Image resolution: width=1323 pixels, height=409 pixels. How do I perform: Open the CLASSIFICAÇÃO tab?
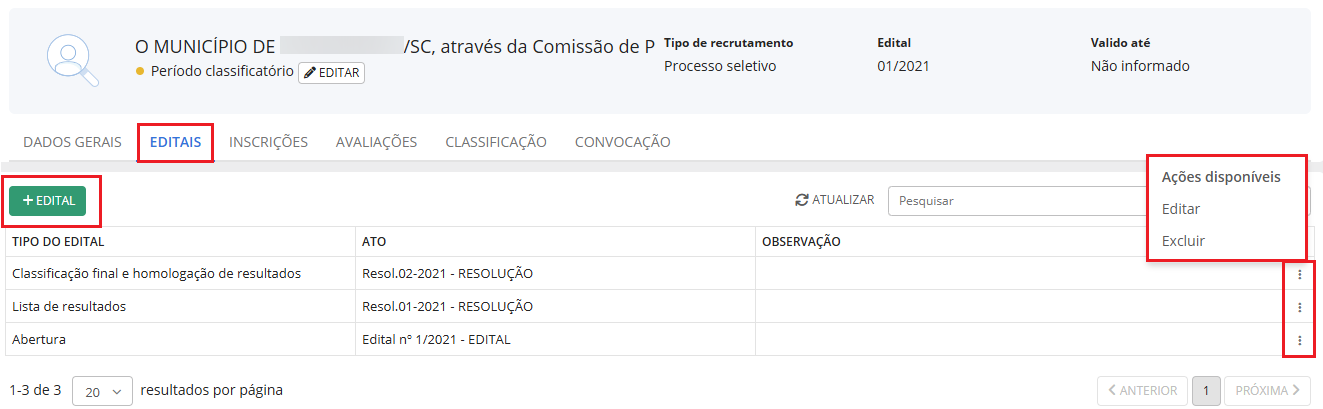[x=496, y=142]
